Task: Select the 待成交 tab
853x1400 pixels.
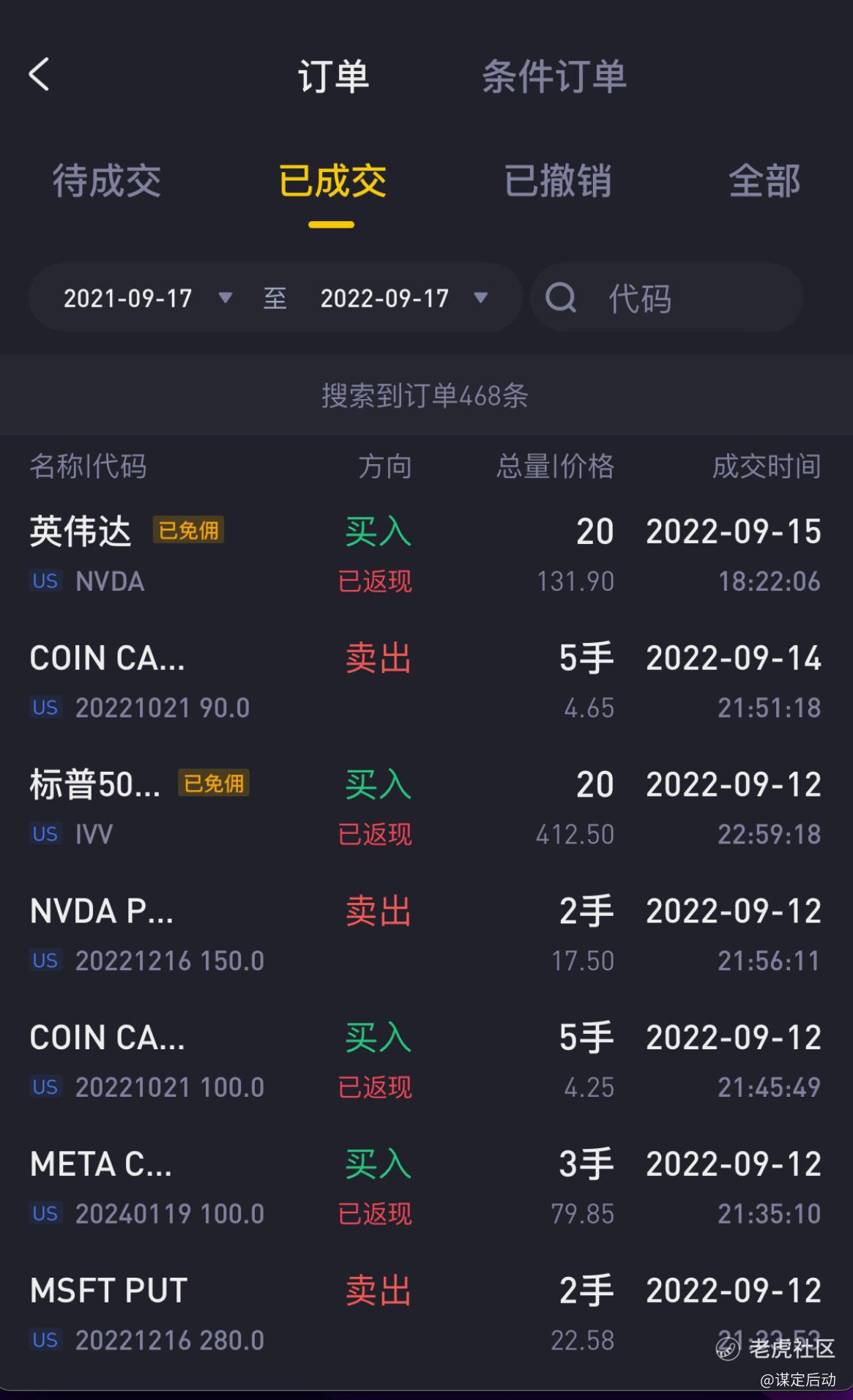Action: (107, 181)
